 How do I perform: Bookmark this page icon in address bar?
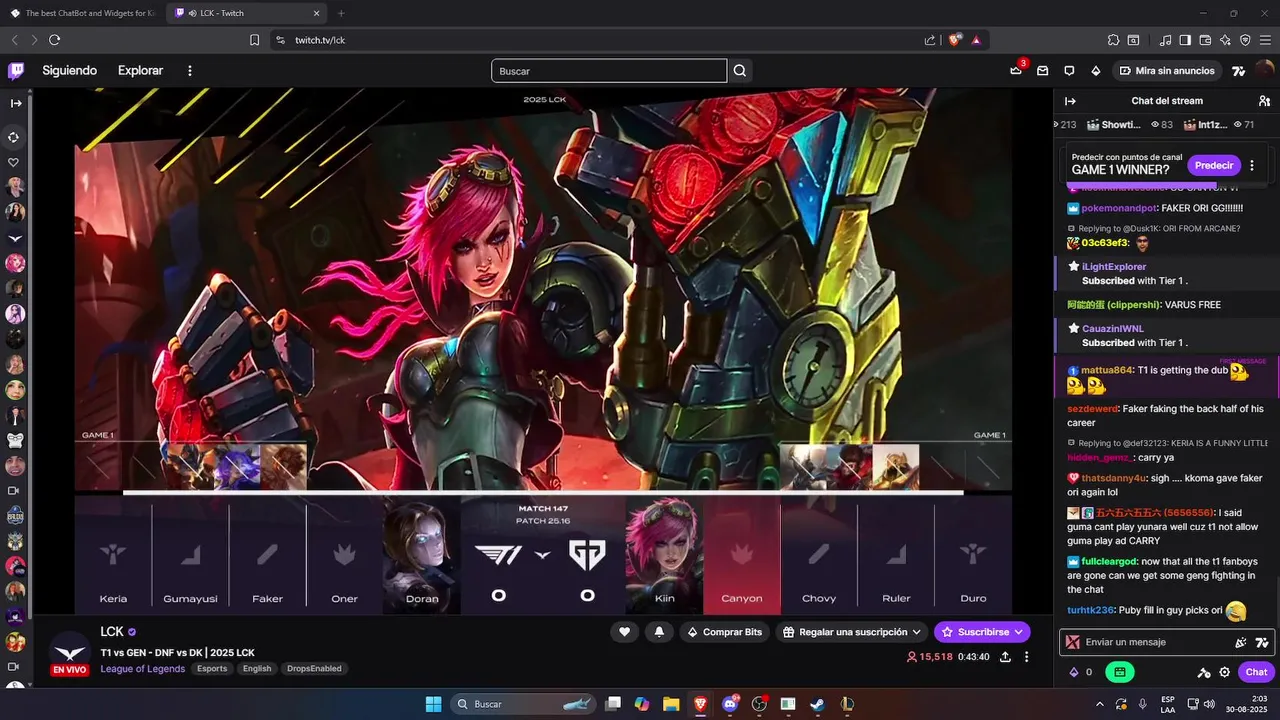[254, 40]
